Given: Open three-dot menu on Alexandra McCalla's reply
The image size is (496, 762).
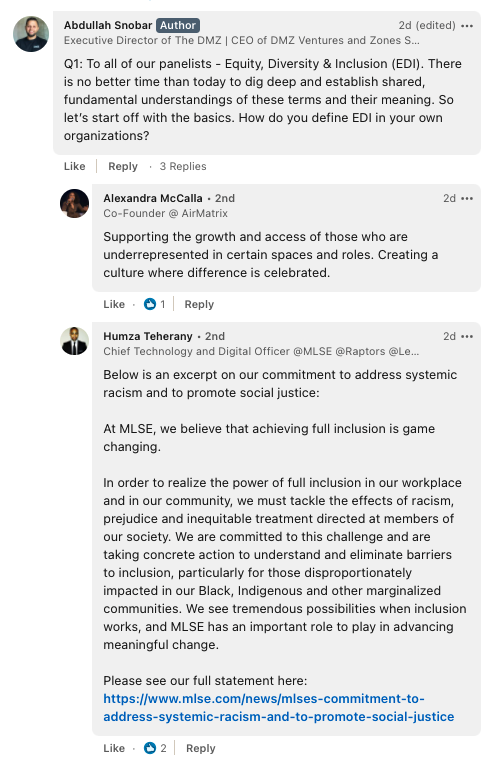Looking at the screenshot, I should click(x=467, y=198).
